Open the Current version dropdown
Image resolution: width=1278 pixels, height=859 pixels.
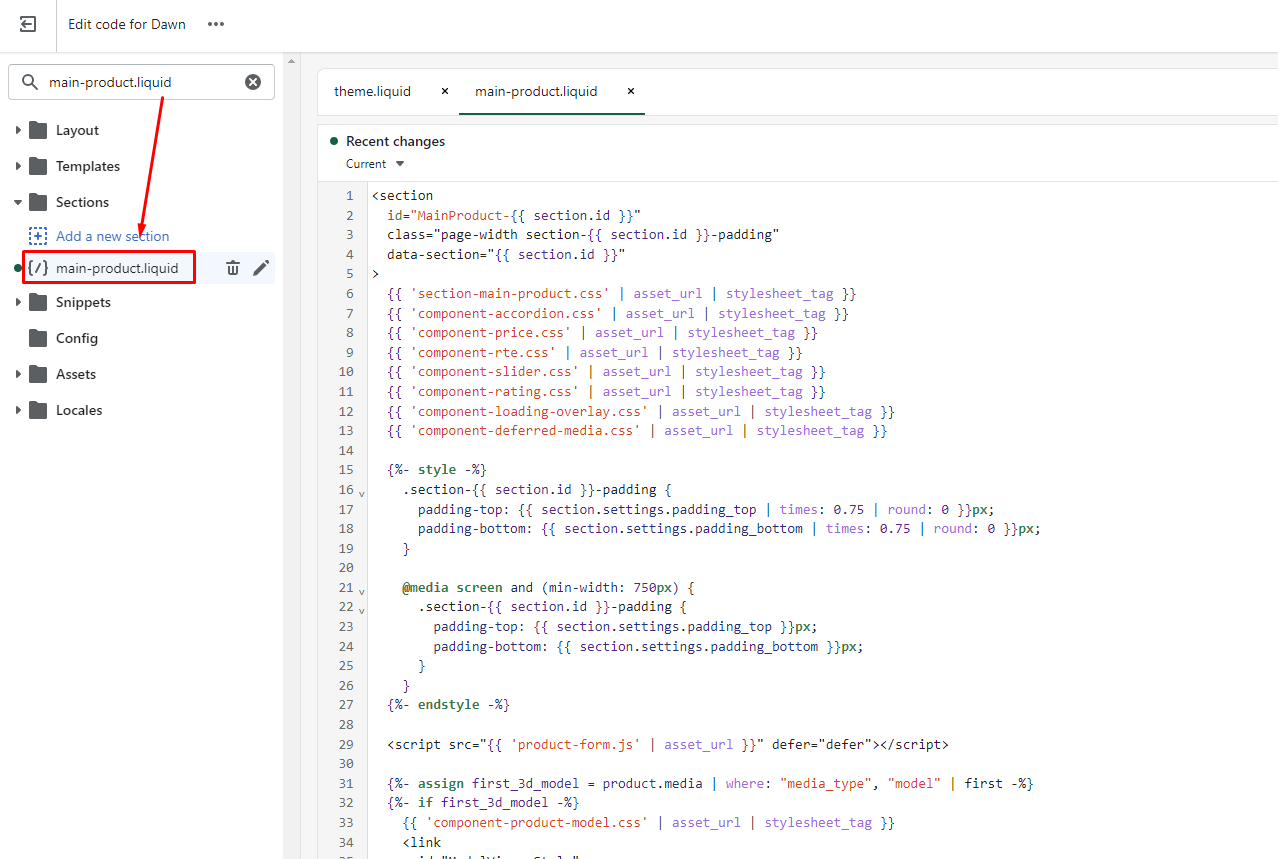coord(375,164)
